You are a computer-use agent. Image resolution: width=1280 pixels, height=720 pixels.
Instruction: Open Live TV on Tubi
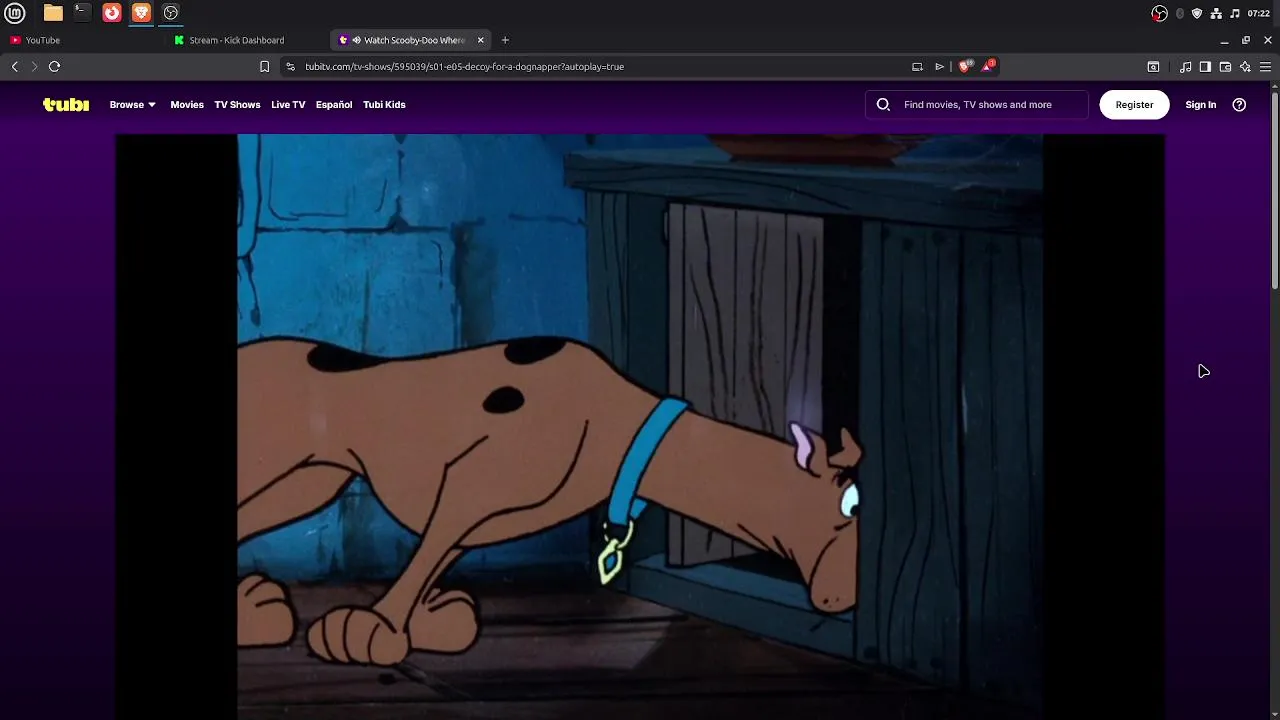pos(288,104)
